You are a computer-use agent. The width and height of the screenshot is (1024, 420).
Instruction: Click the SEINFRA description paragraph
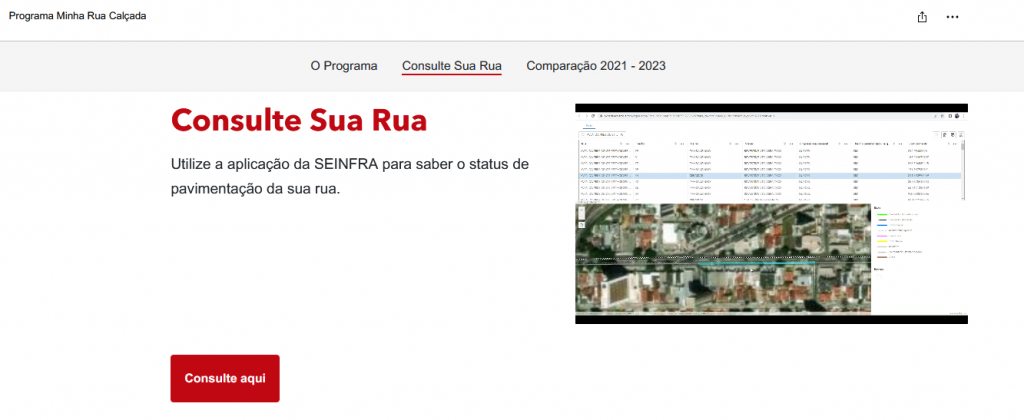coord(350,175)
